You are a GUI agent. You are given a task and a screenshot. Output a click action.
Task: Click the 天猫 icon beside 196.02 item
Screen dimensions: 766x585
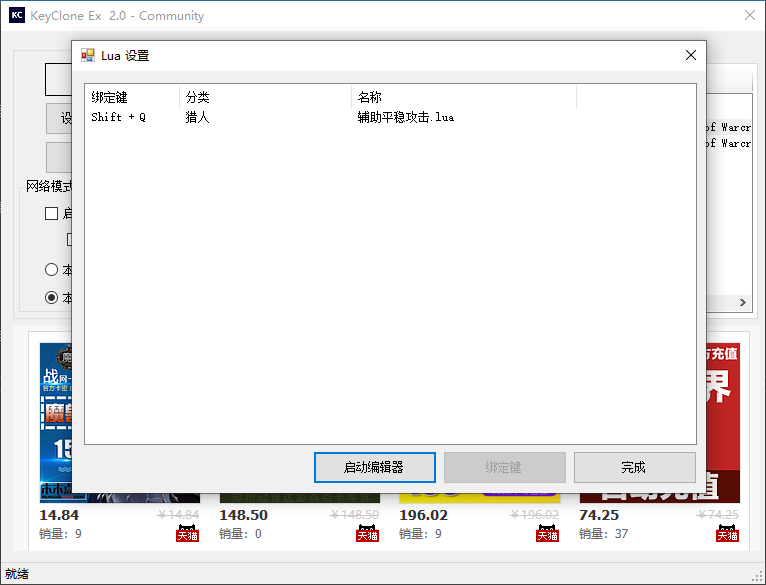[x=547, y=533]
